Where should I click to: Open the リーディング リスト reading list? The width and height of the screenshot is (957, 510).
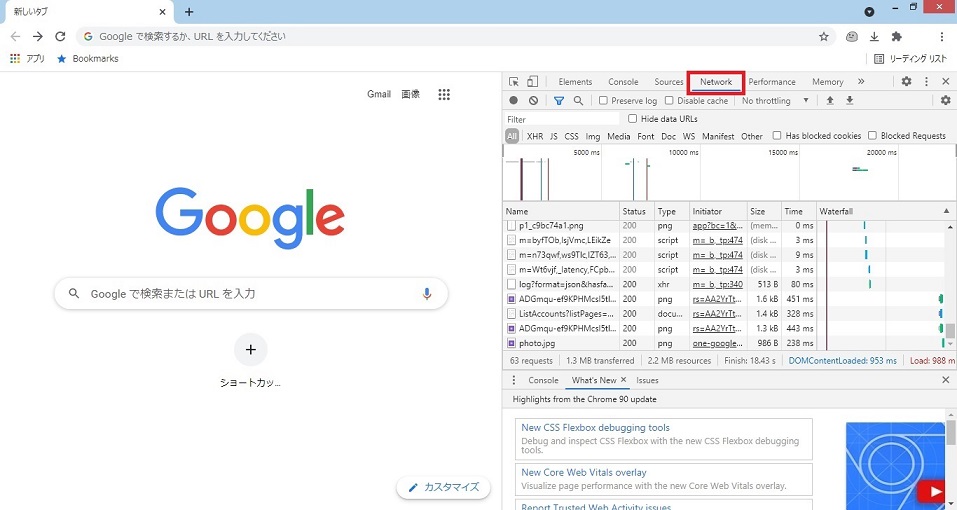coord(910,59)
